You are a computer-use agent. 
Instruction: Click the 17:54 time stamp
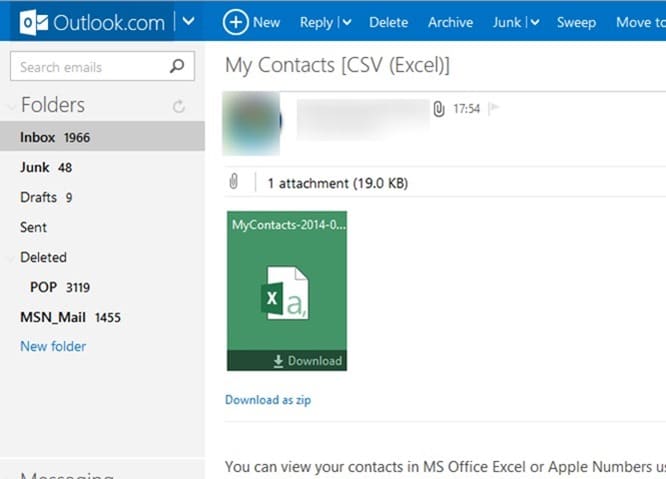click(x=466, y=109)
